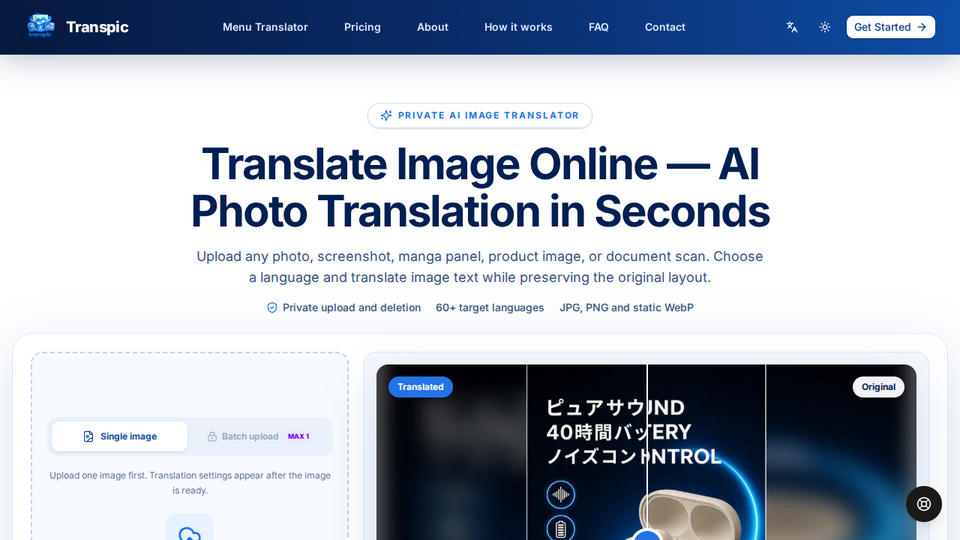Open the floating help lifebuoy button
Screen dimensions: 960x540
coord(924,504)
